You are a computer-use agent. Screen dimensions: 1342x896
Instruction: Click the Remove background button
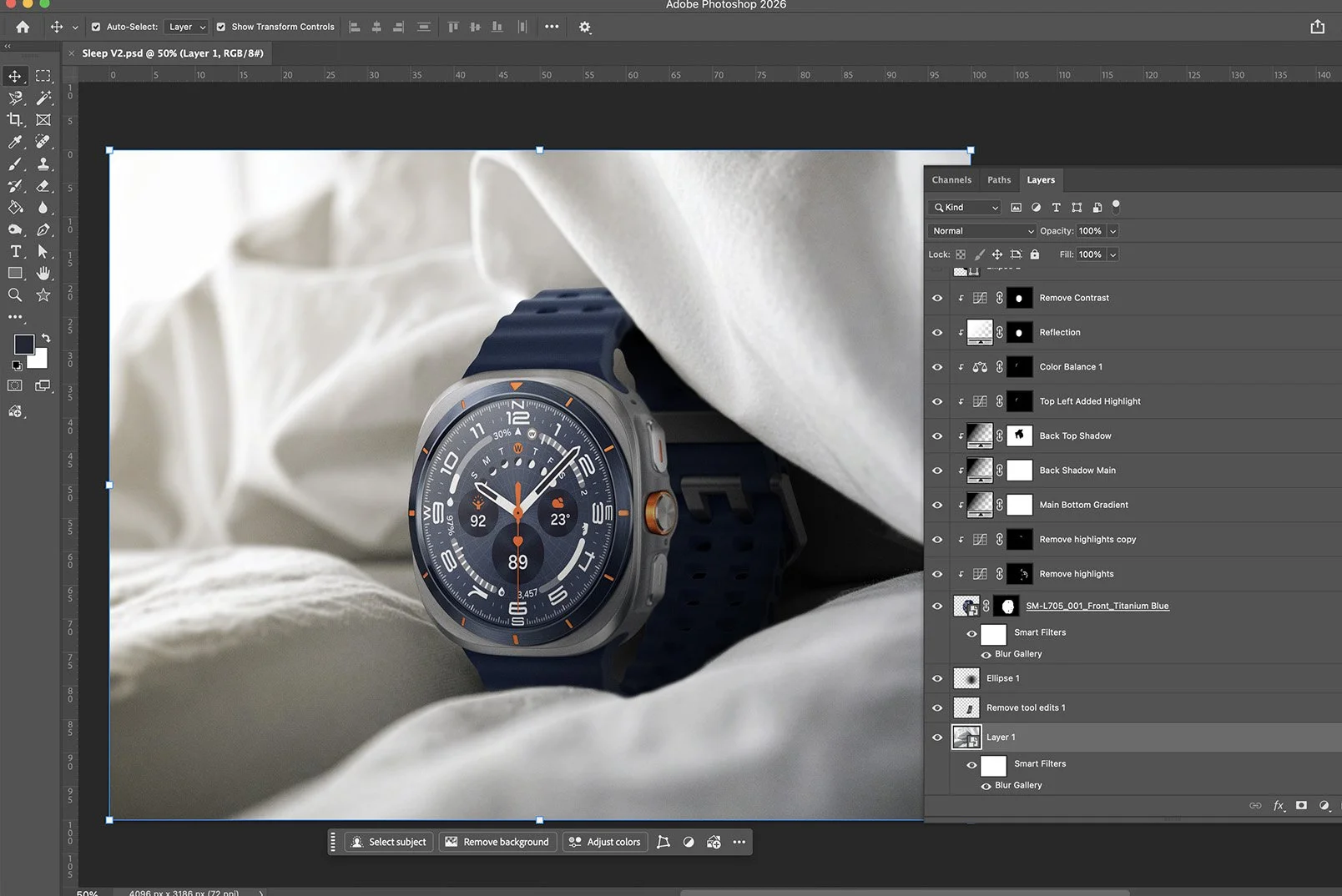click(497, 843)
